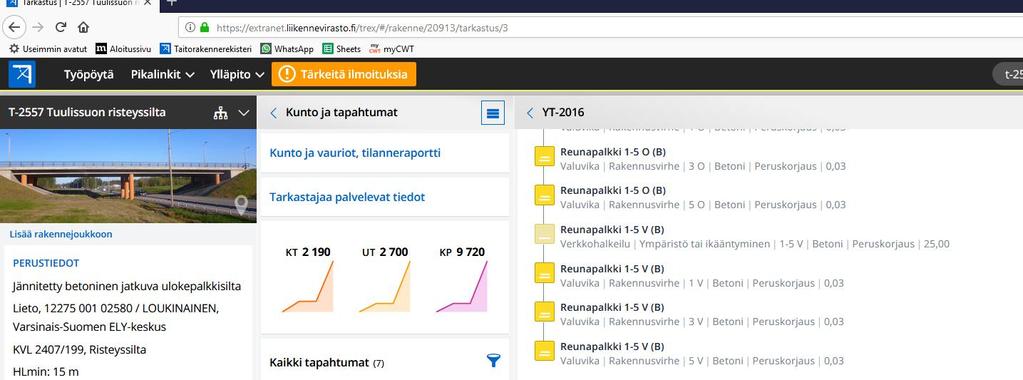Click yellow damage icon for Reunapalkki 5 O
Screen dimensions: 1023x380
point(544,195)
